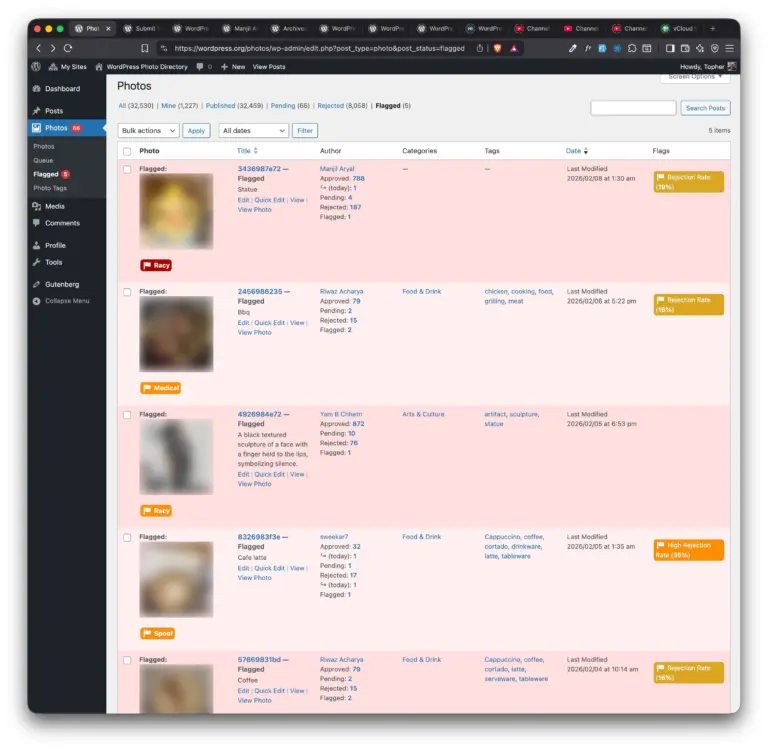Reload the page with the refresh icon
The height and width of the screenshot is (750, 768).
pos(68,48)
